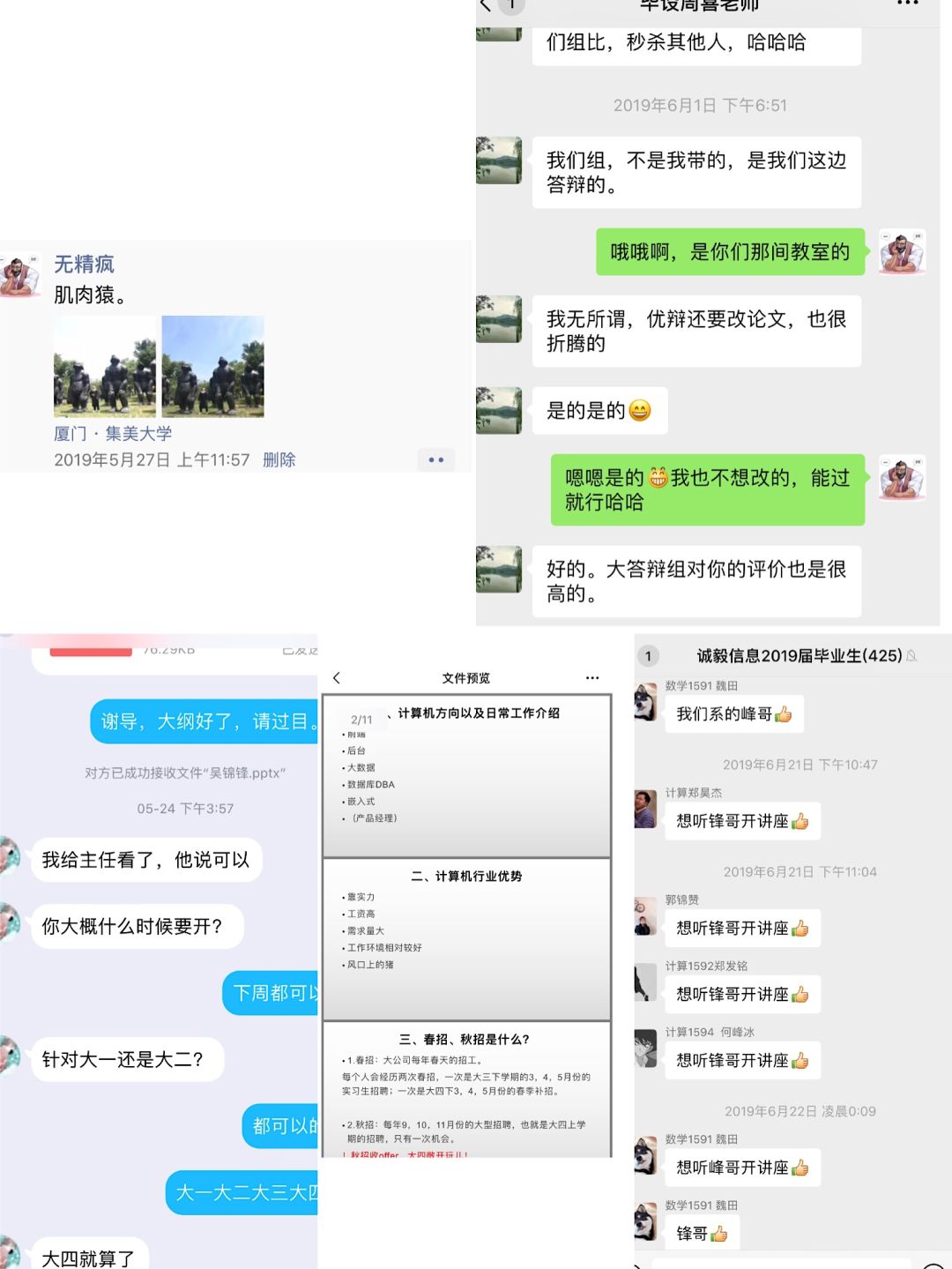
Task: Open slide 三、春招、秋招是什么？
Action: coord(467,1090)
